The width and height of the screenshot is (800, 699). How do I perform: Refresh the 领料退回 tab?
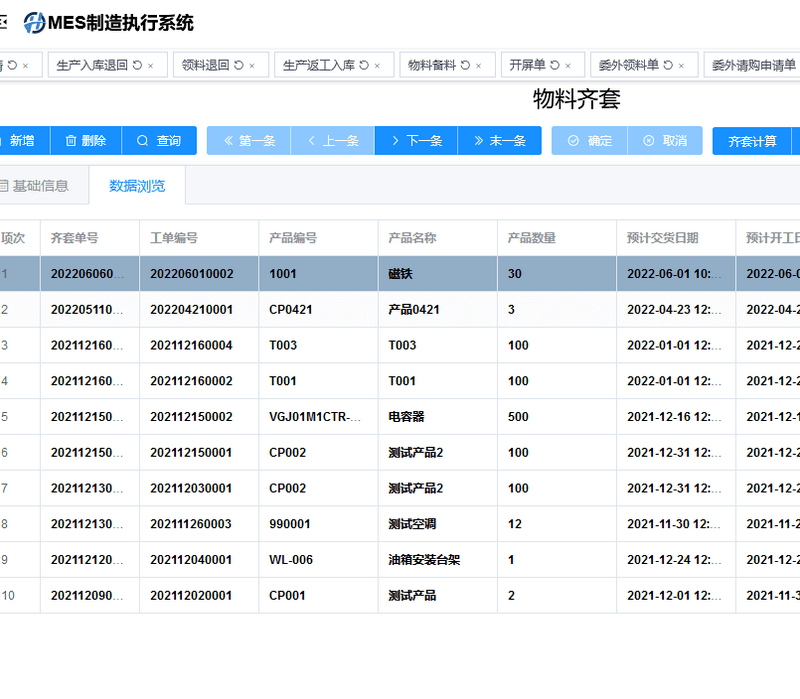(238, 65)
